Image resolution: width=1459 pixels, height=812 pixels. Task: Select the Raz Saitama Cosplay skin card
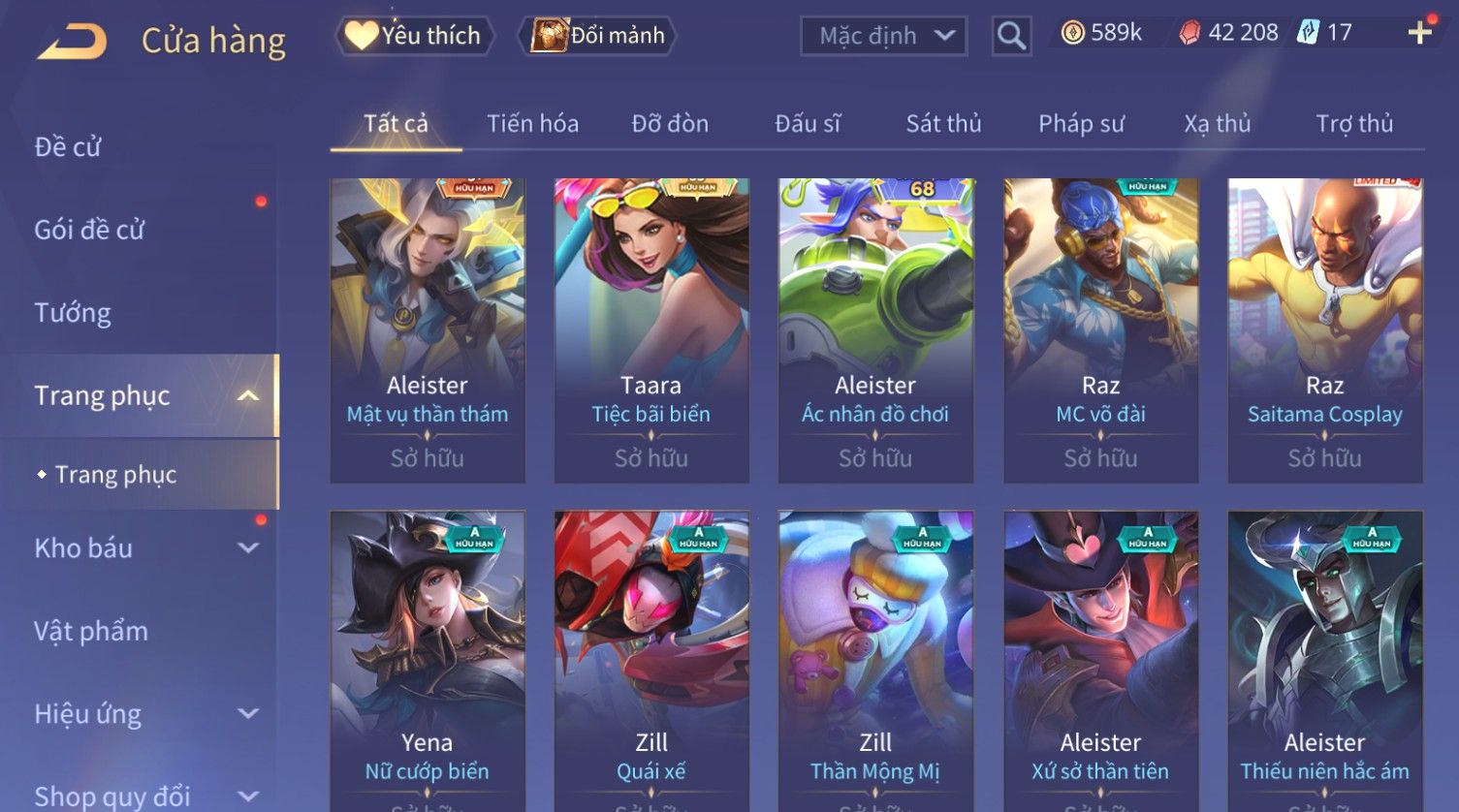point(1324,329)
